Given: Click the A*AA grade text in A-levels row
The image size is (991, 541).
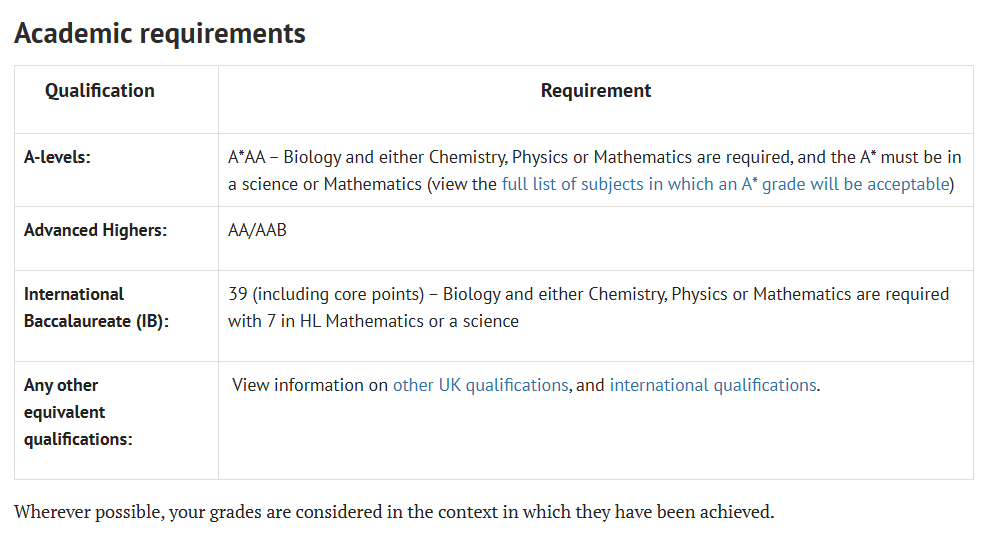Looking at the screenshot, I should click(246, 157).
